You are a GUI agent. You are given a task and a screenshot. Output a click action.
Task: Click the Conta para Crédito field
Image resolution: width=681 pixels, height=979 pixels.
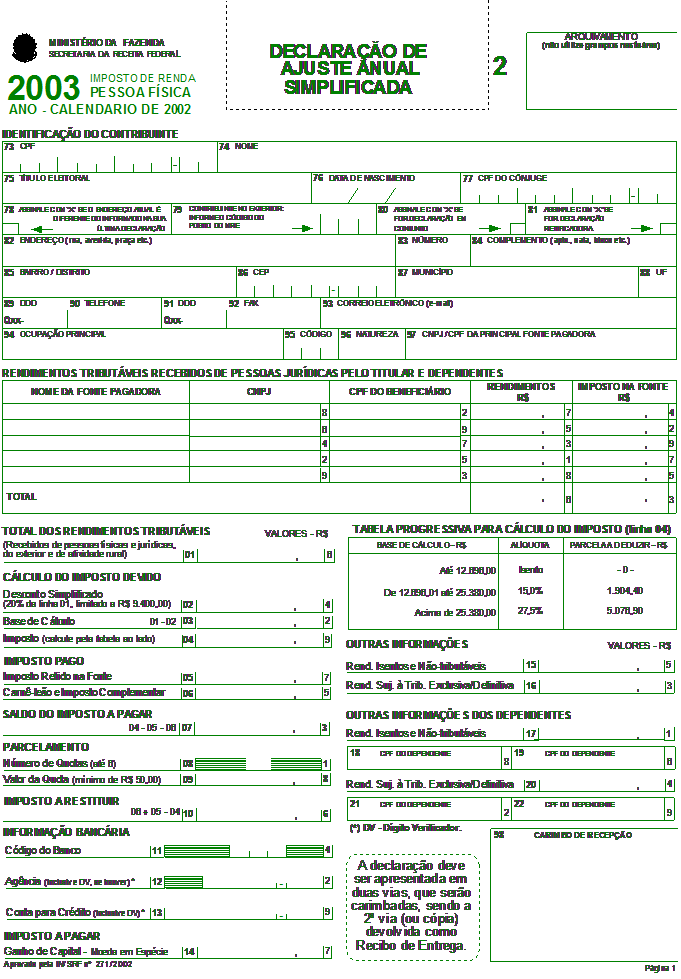[242, 912]
